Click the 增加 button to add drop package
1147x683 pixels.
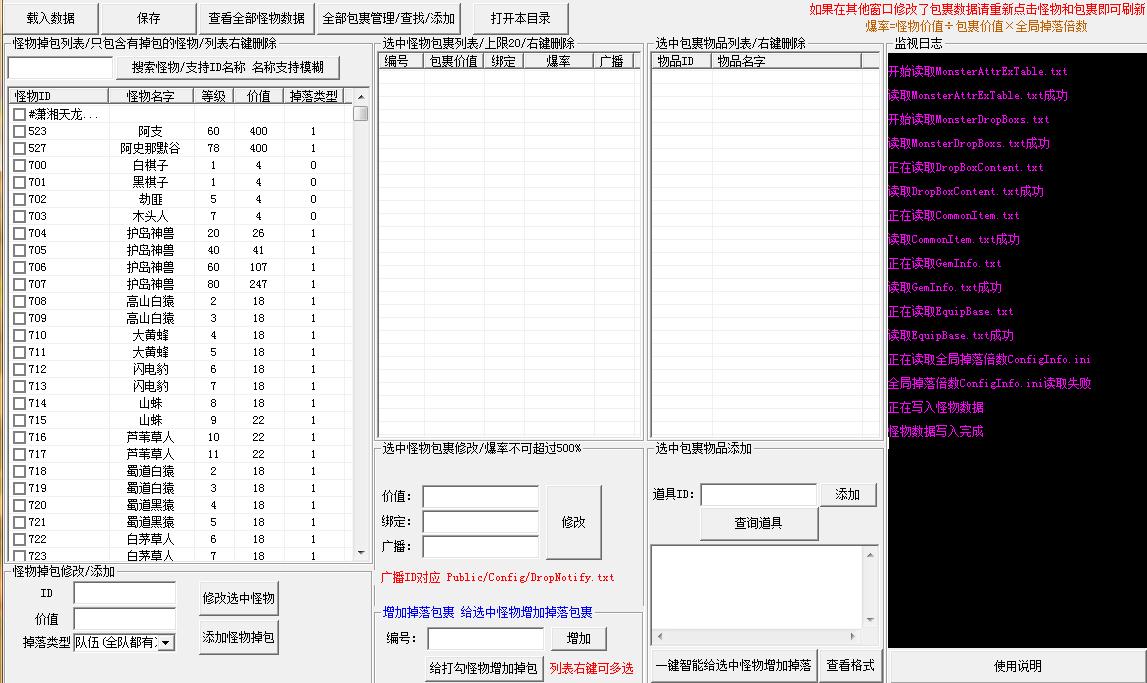pyautogui.click(x=581, y=637)
